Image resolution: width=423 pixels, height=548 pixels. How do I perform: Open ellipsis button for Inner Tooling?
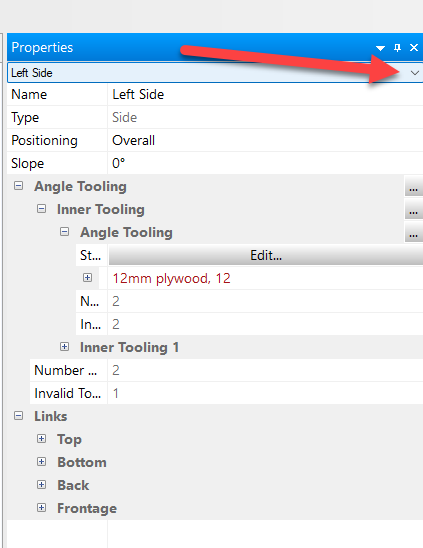tap(414, 209)
